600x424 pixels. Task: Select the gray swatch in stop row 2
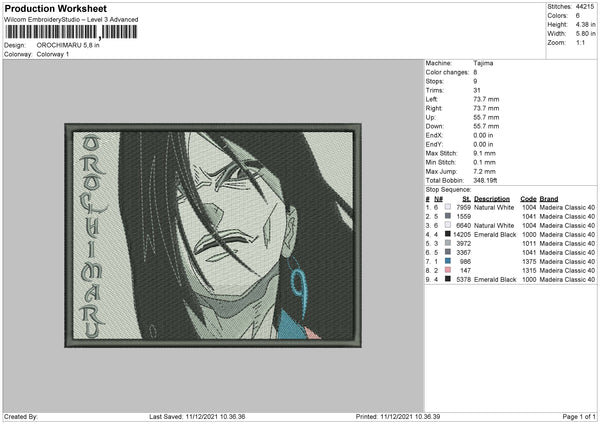pos(447,216)
